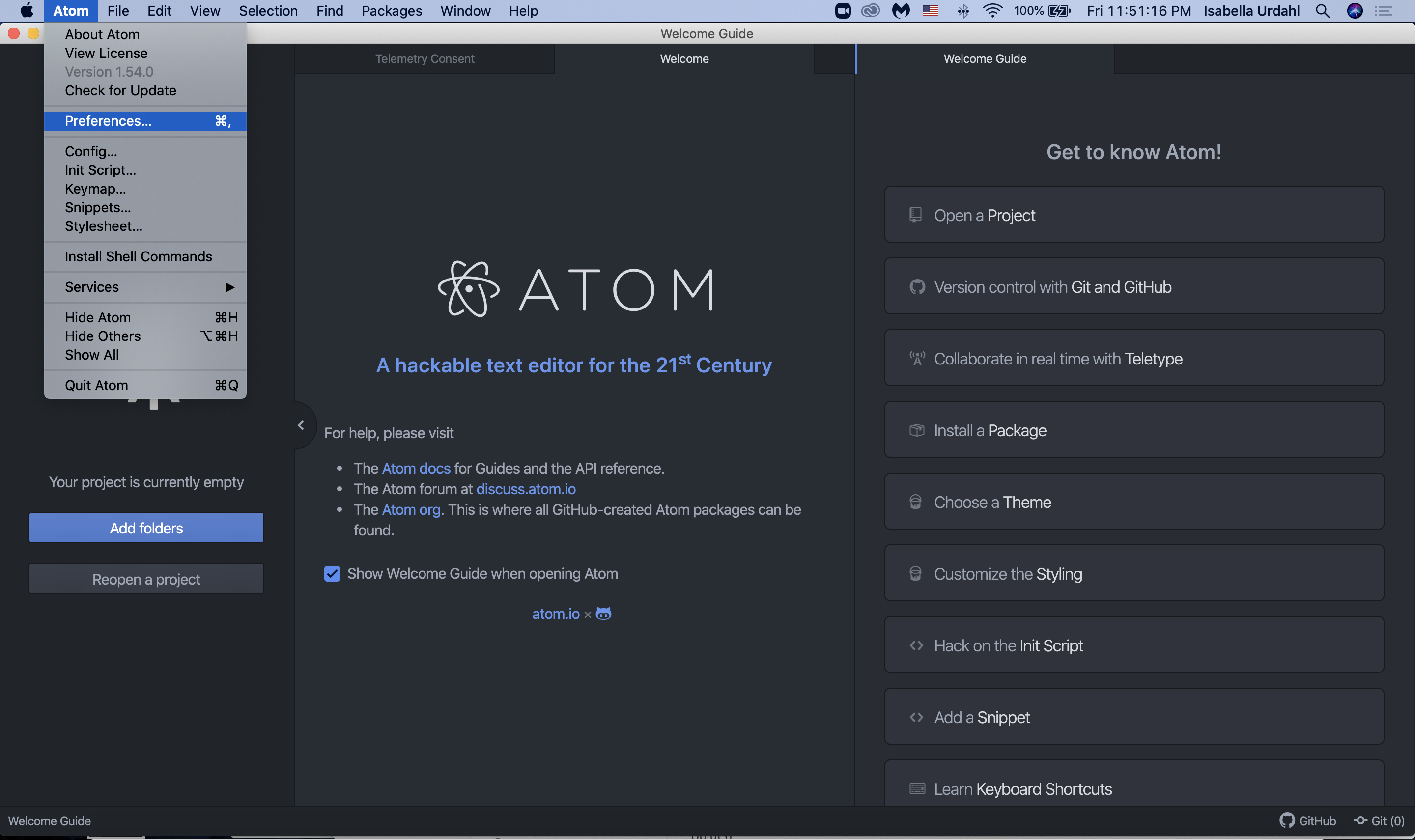Open the Wi-Fi status menu
The width and height of the screenshot is (1415, 840).
(993, 11)
